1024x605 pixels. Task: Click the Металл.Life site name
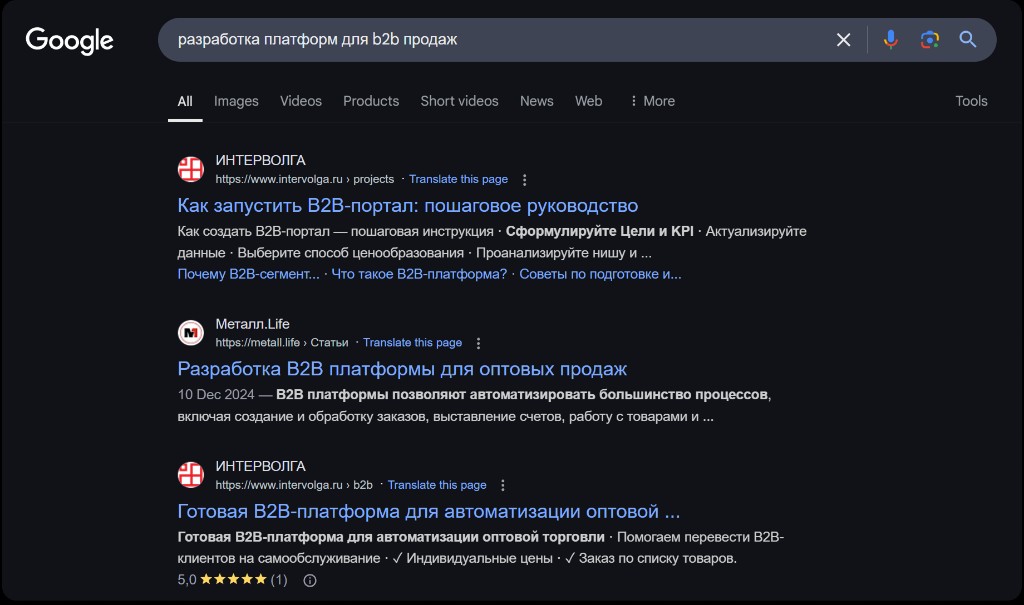coord(252,324)
